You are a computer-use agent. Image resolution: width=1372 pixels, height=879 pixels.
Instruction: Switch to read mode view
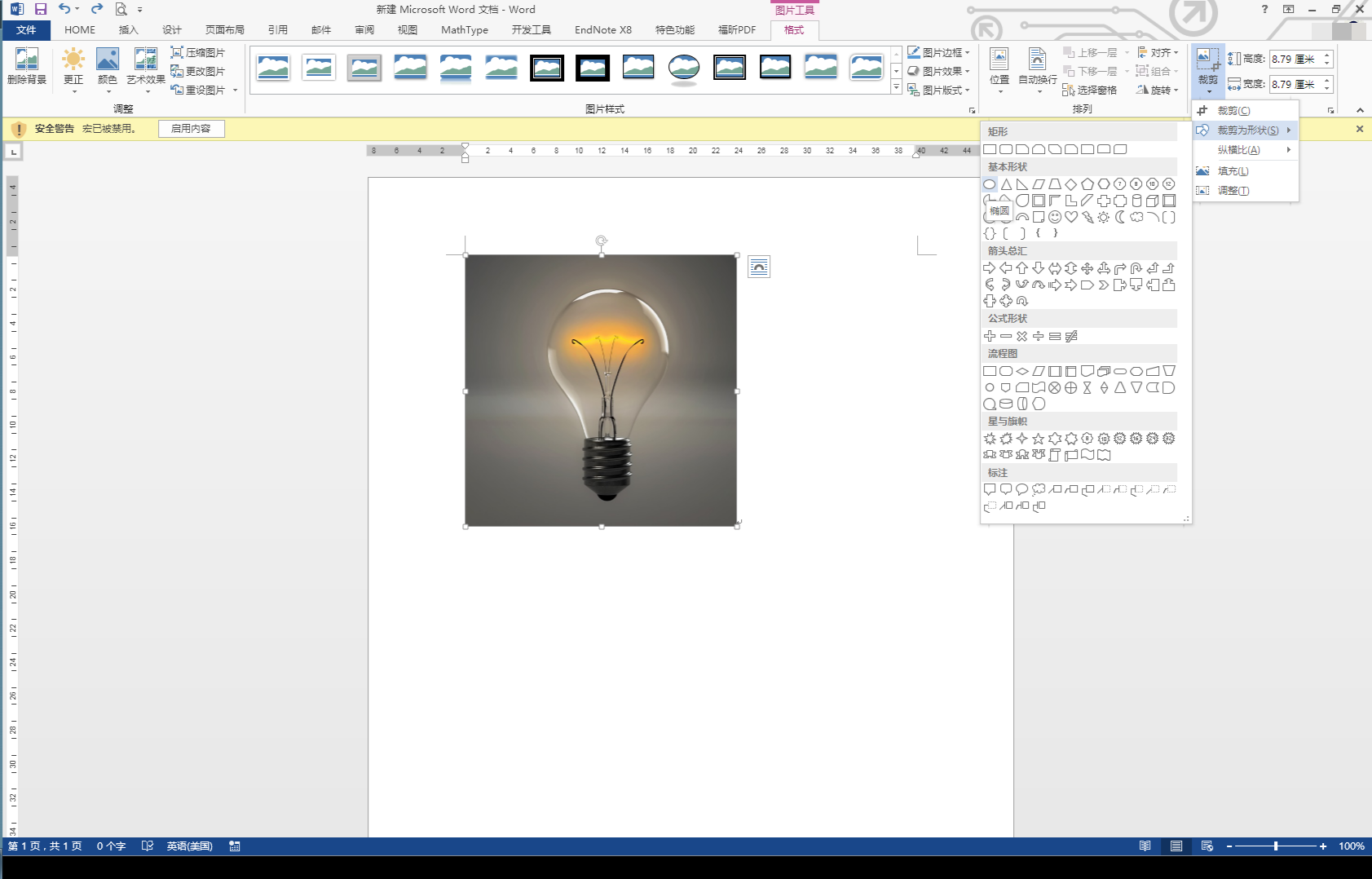click(x=1145, y=846)
